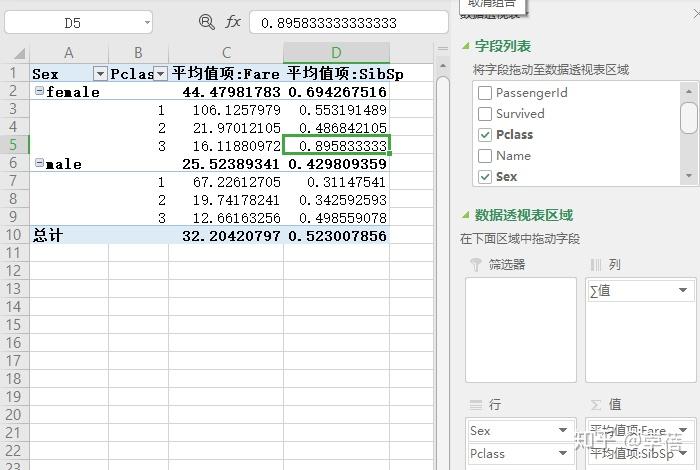Open the 平均值项:SibSp value field dropdown
This screenshot has width=700, height=470.
point(683,453)
